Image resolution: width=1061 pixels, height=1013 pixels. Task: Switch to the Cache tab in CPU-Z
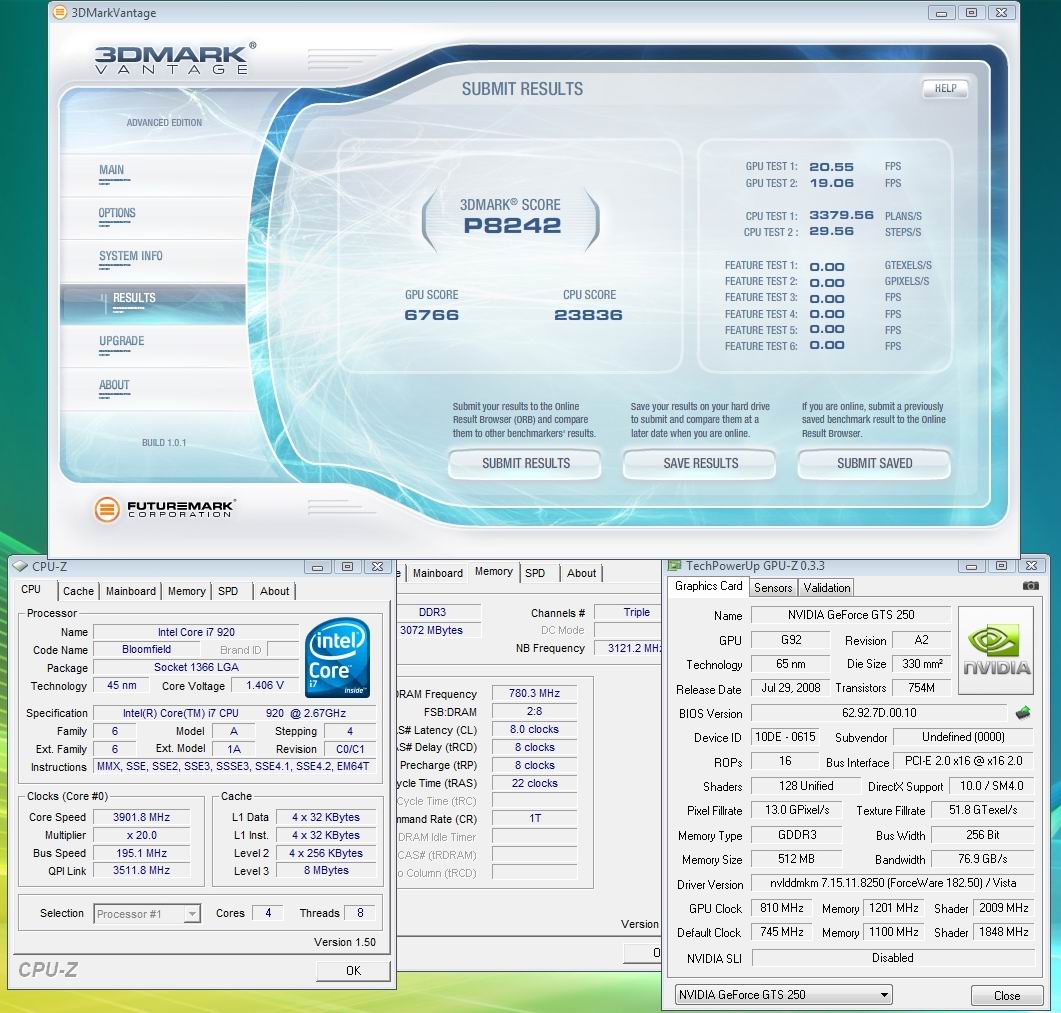click(x=78, y=591)
